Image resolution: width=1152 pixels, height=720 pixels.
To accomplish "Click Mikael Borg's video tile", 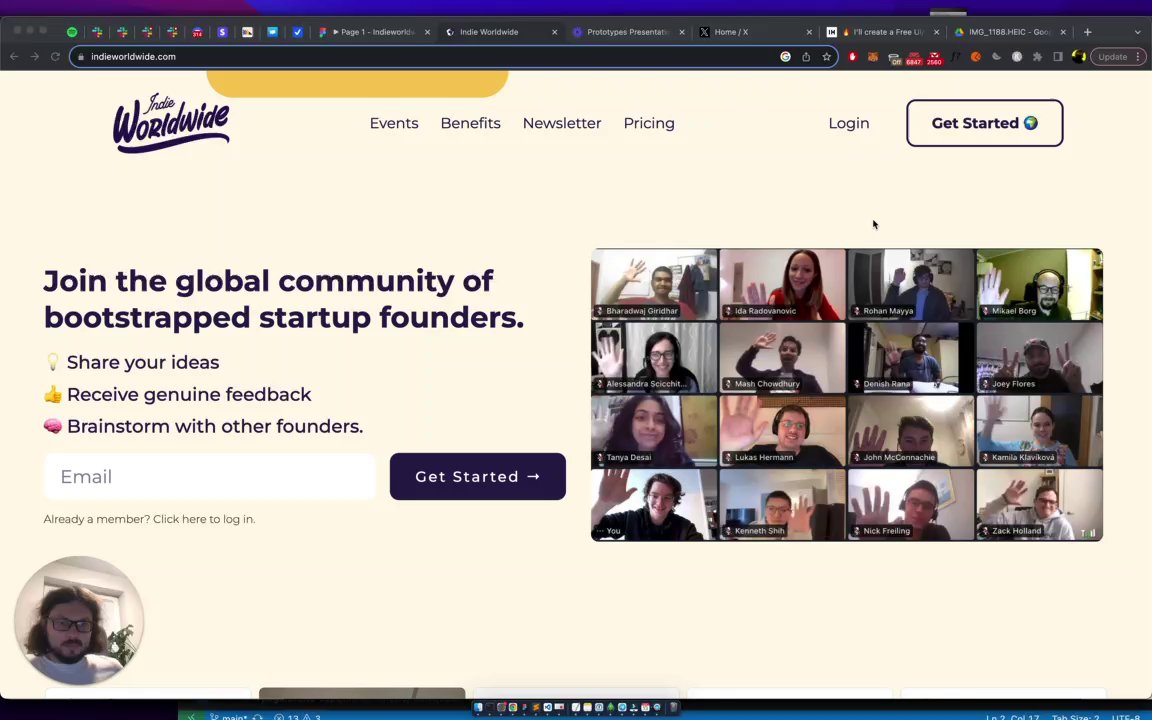I will [1039, 284].
